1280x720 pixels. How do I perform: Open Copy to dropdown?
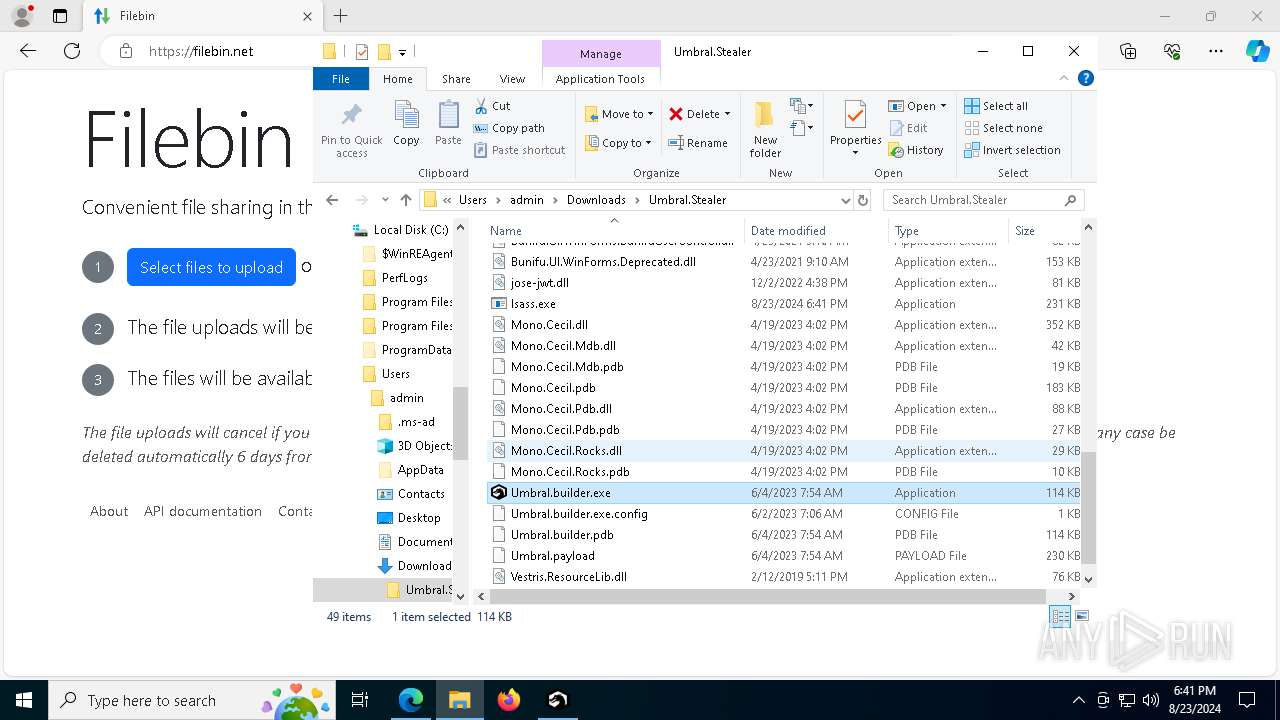[x=619, y=143]
